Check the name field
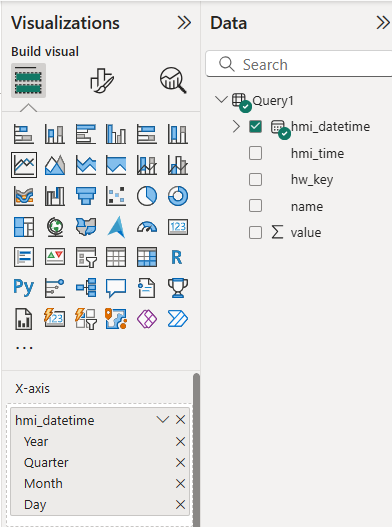392x527 pixels. pos(256,206)
